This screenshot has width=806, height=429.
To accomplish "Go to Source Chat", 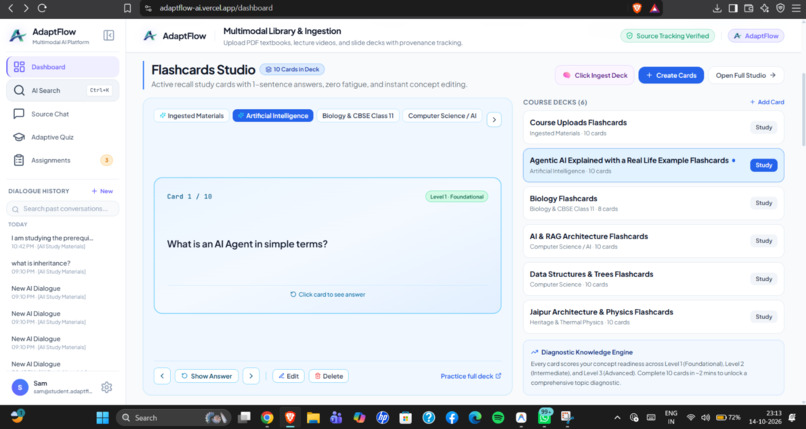I will [x=63, y=114].
